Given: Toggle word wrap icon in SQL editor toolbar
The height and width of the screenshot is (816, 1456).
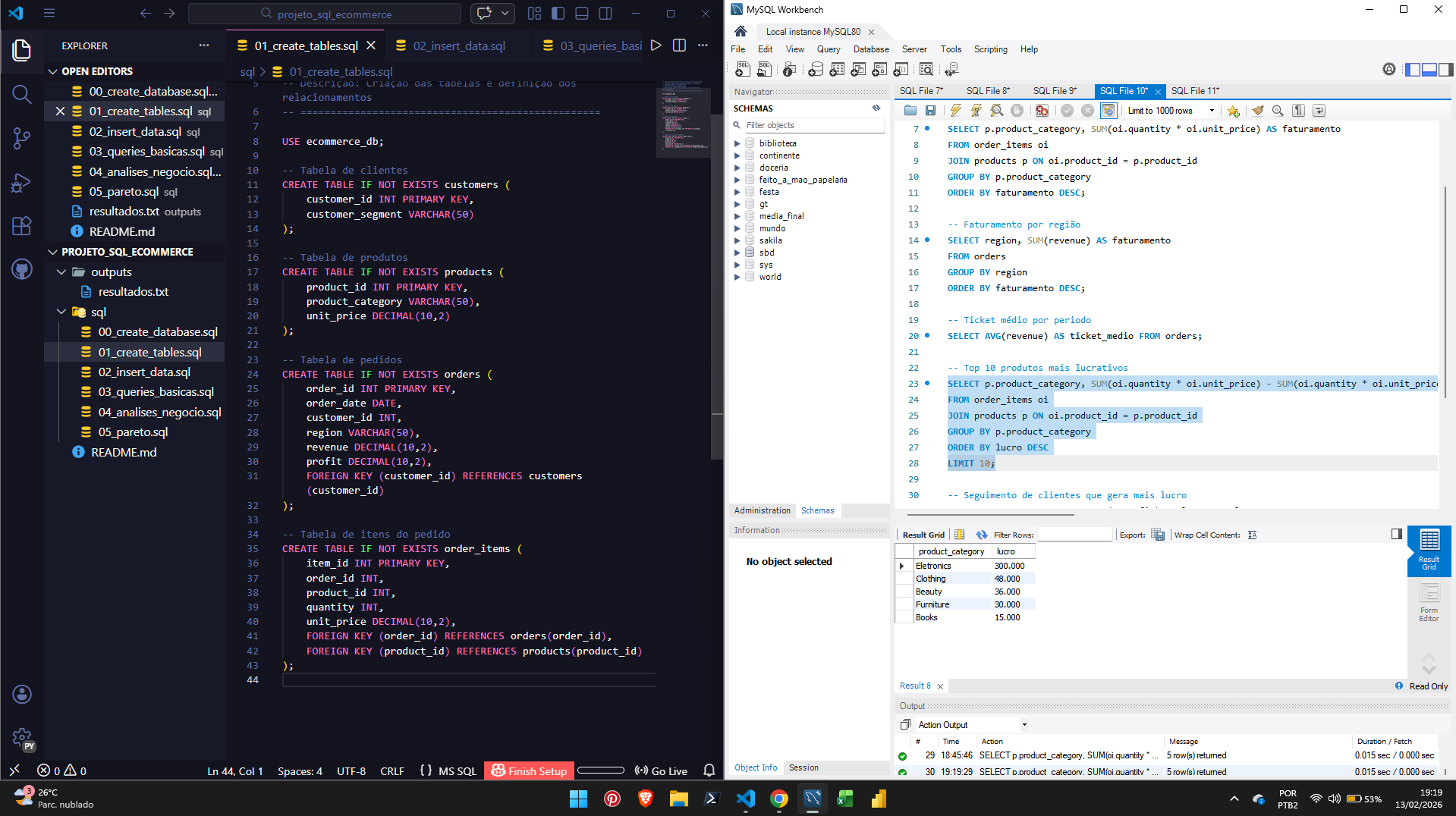Looking at the screenshot, I should point(1319,111).
